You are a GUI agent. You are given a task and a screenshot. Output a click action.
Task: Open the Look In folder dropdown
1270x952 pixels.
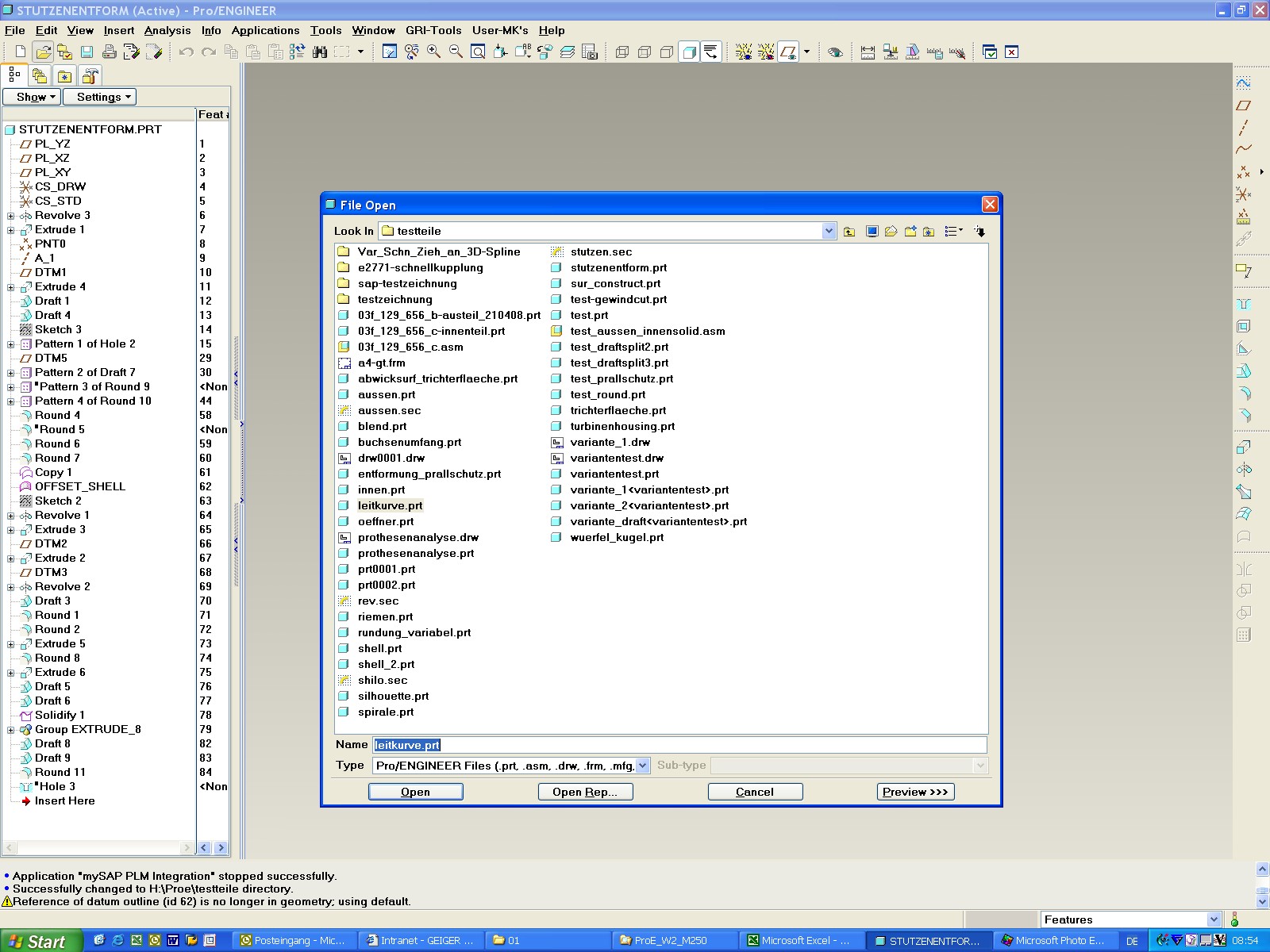[x=829, y=231]
